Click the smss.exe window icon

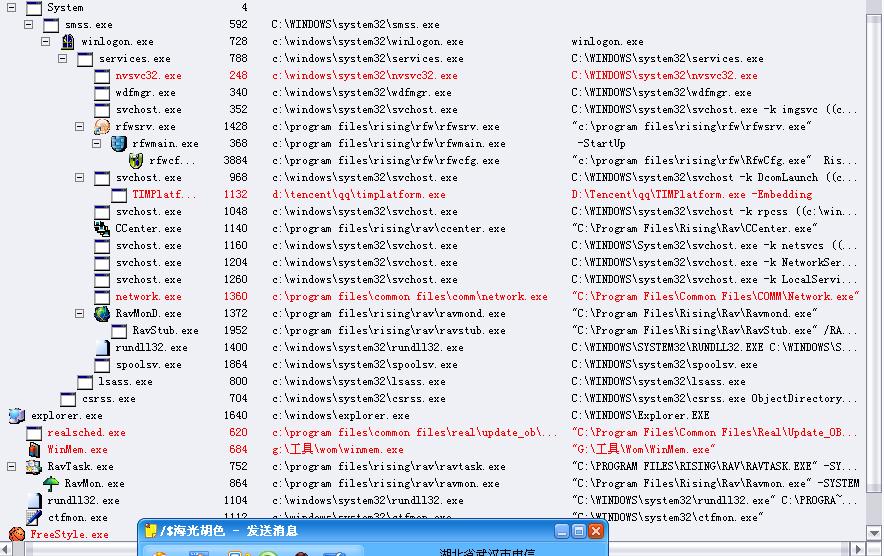point(51,25)
